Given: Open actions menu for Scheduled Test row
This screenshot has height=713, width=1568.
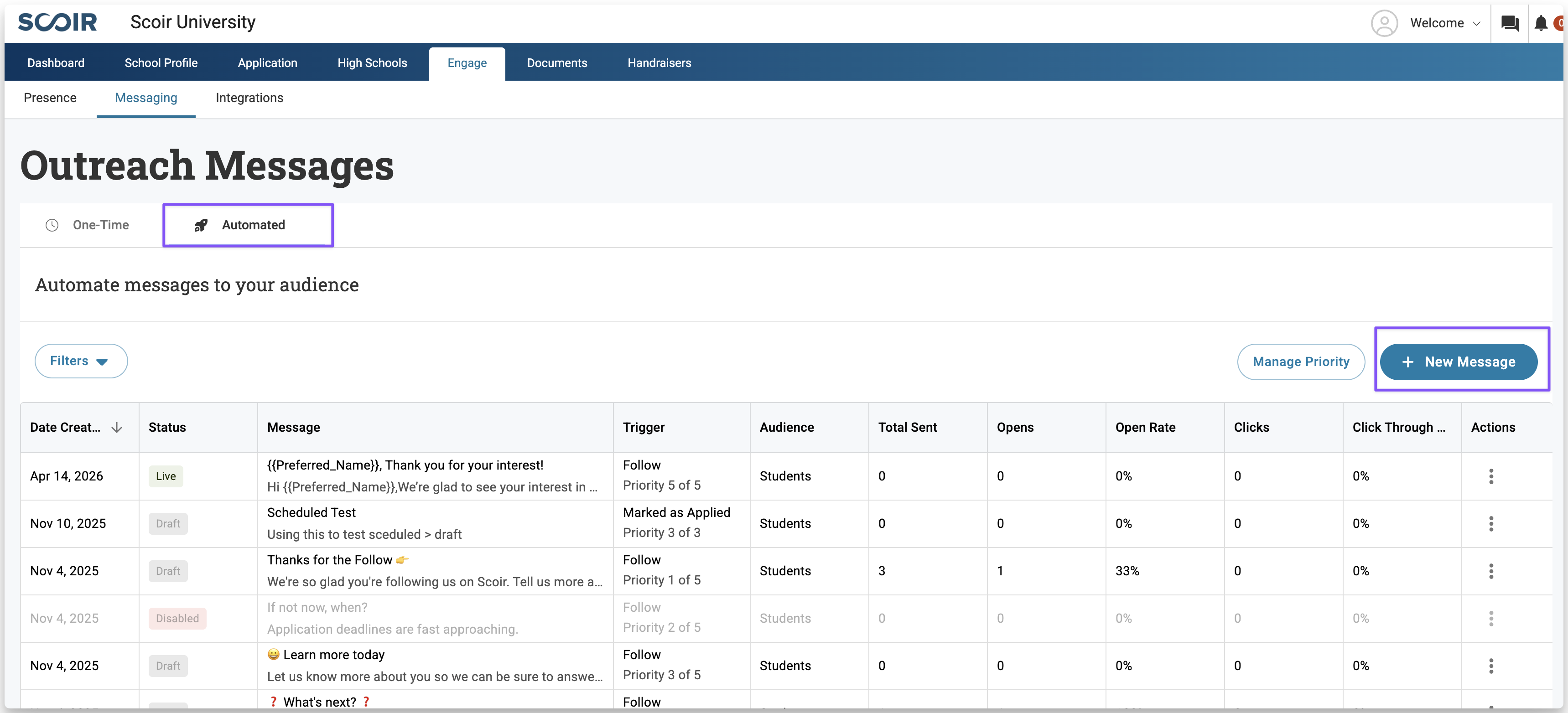Looking at the screenshot, I should pos(1491,524).
